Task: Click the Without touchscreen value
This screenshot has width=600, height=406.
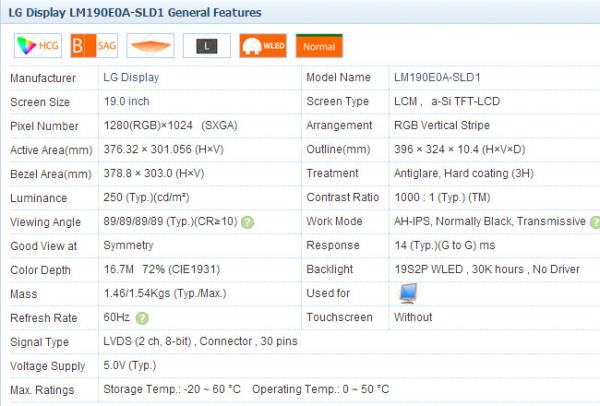Action: click(x=413, y=317)
